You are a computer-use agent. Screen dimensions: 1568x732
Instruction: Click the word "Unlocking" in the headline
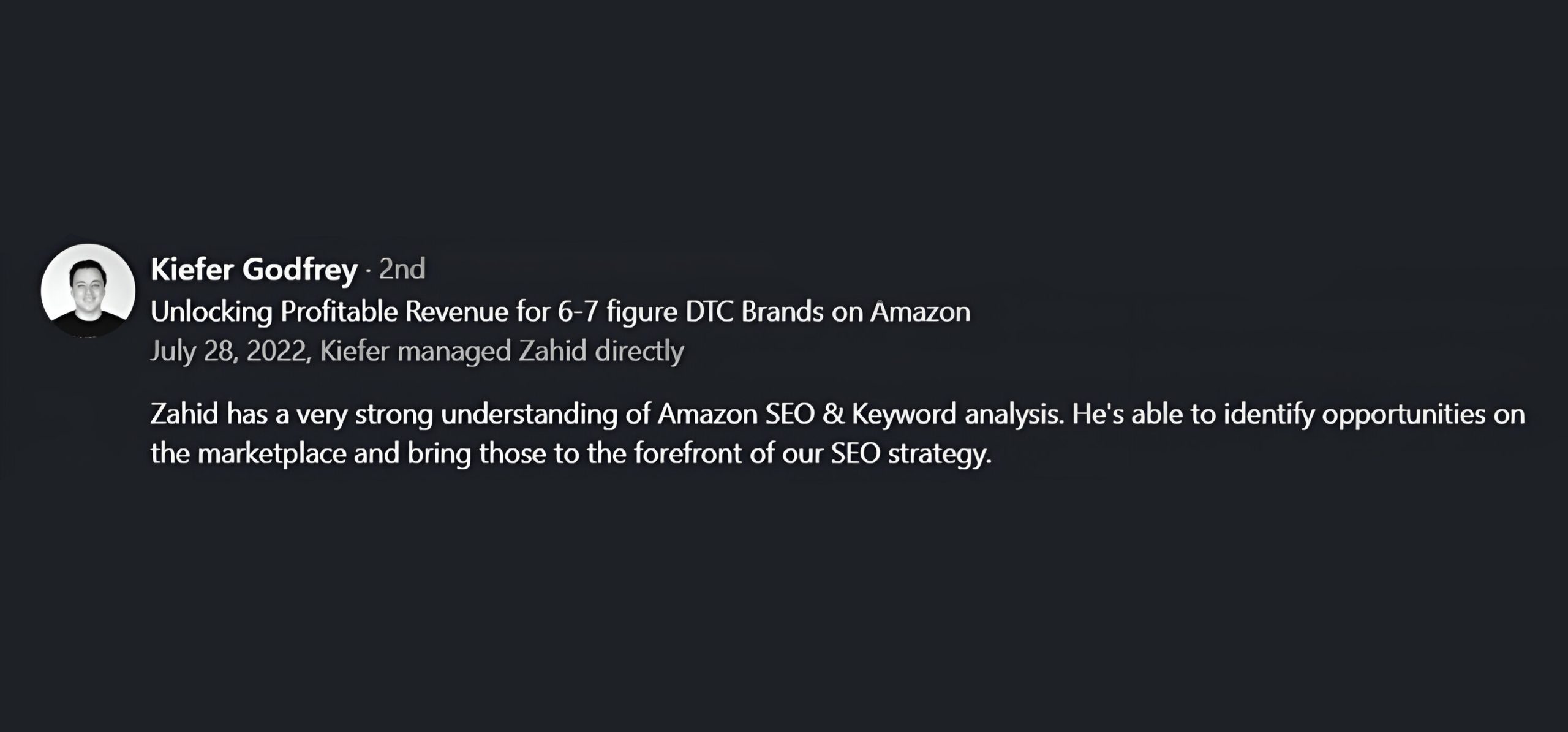pos(211,312)
